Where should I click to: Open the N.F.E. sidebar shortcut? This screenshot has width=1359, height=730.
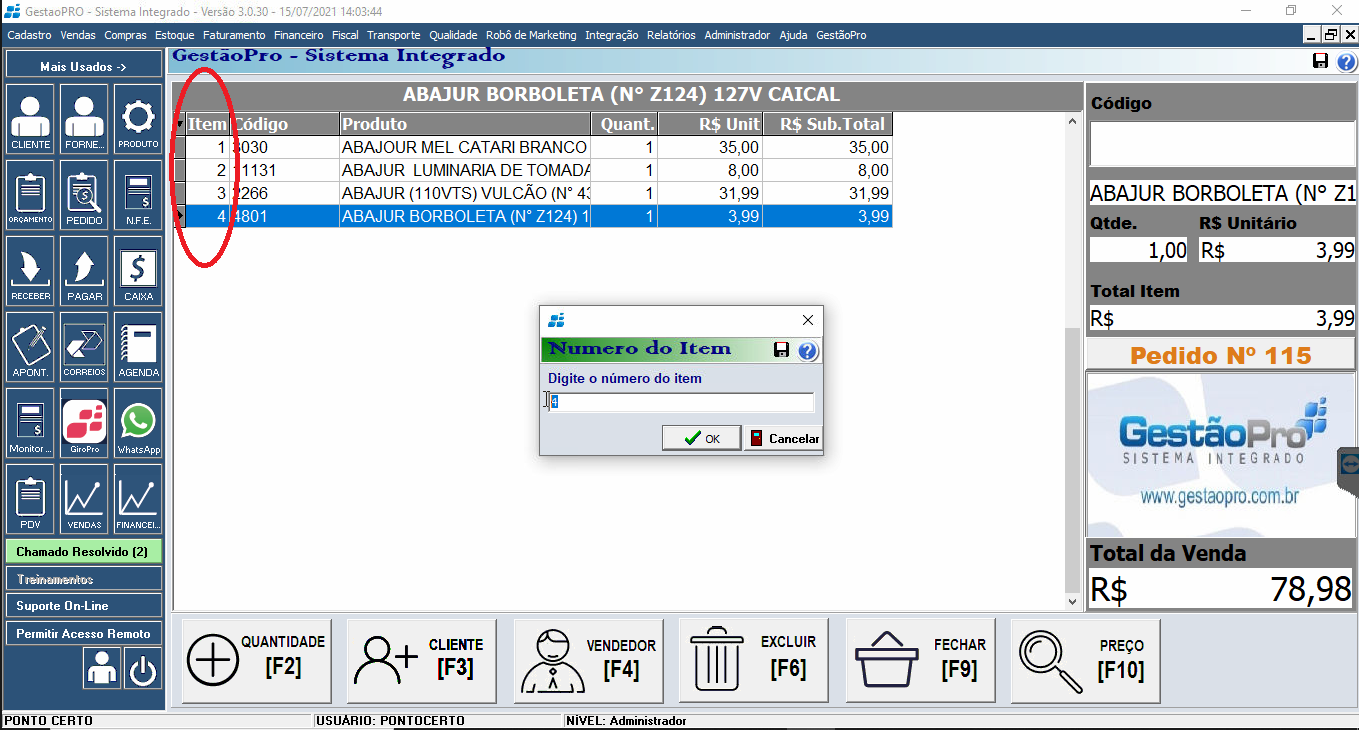(x=138, y=194)
